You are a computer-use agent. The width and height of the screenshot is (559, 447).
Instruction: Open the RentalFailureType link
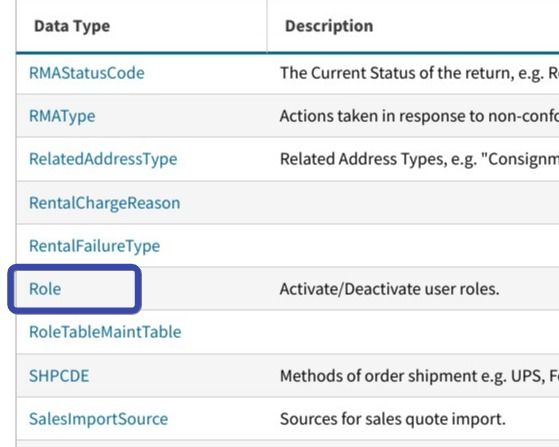pos(94,246)
